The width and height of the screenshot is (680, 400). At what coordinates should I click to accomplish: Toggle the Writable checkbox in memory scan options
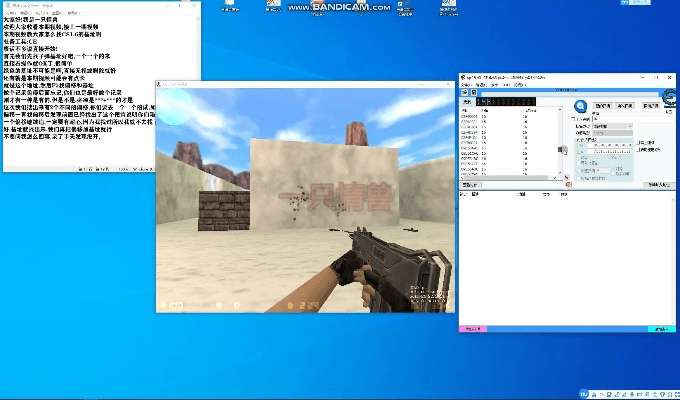coord(579,157)
